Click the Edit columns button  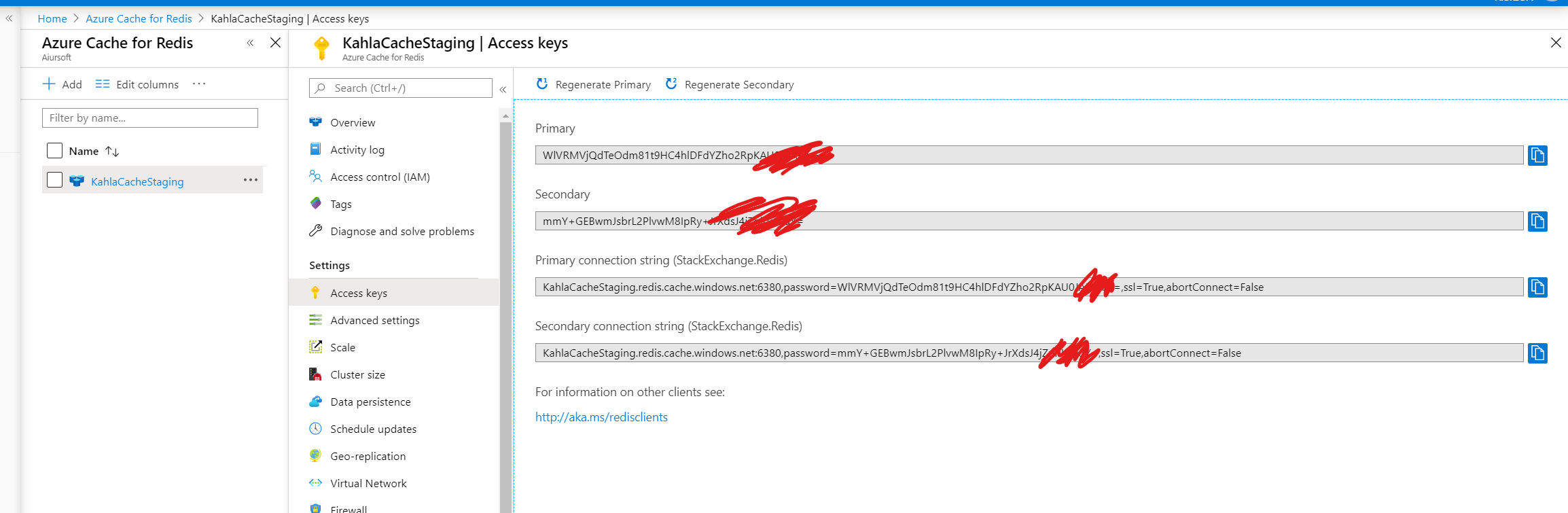click(137, 84)
